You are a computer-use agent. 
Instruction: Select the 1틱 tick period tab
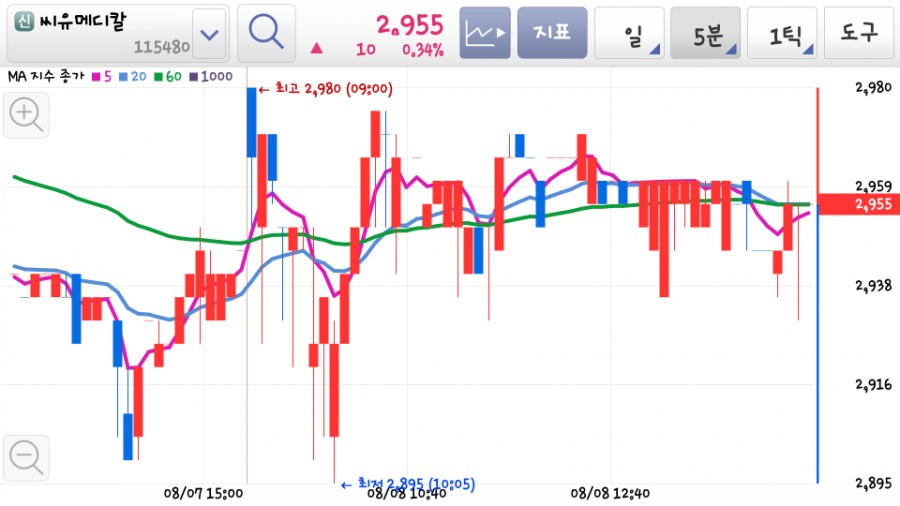coord(782,33)
